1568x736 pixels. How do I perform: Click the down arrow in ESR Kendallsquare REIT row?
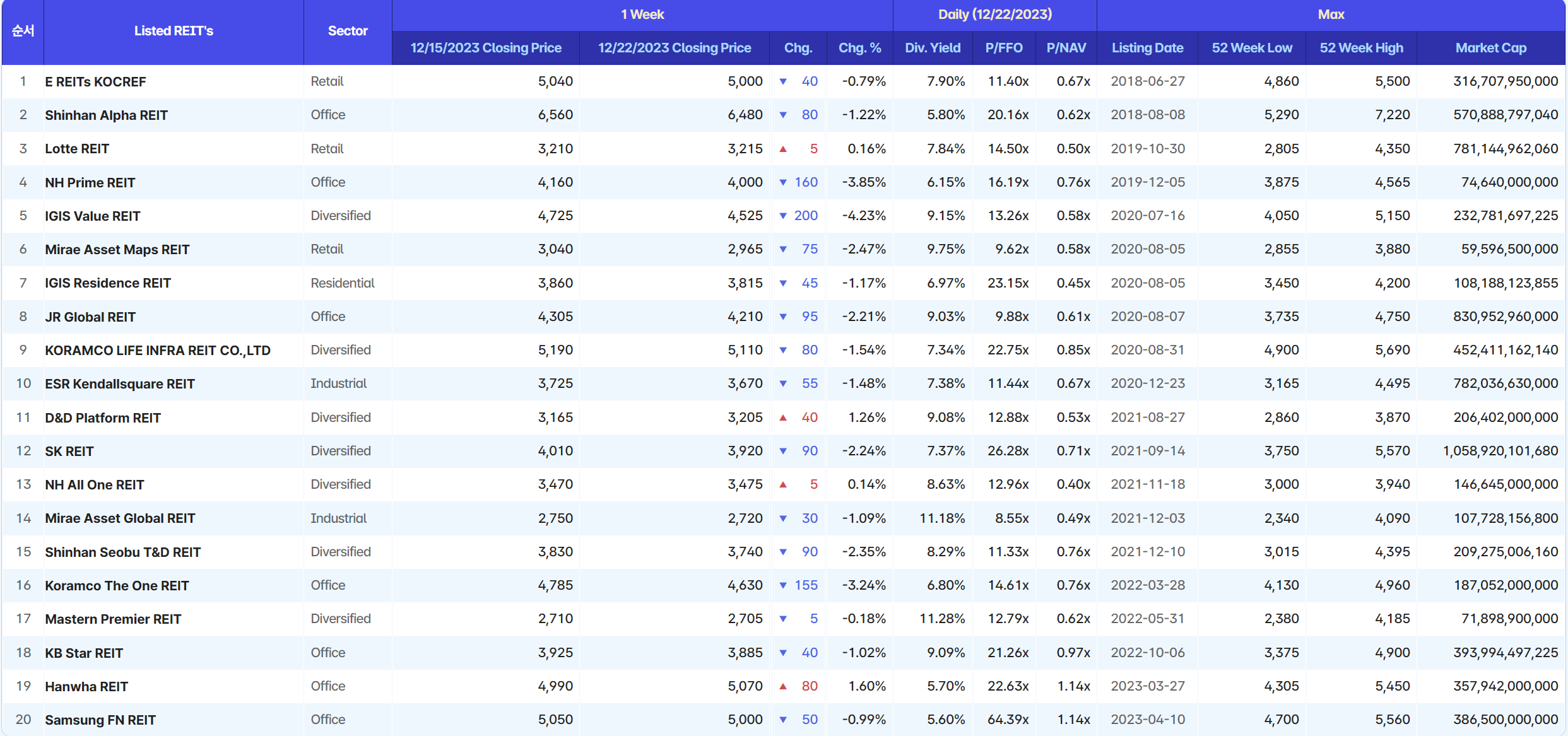tap(783, 383)
